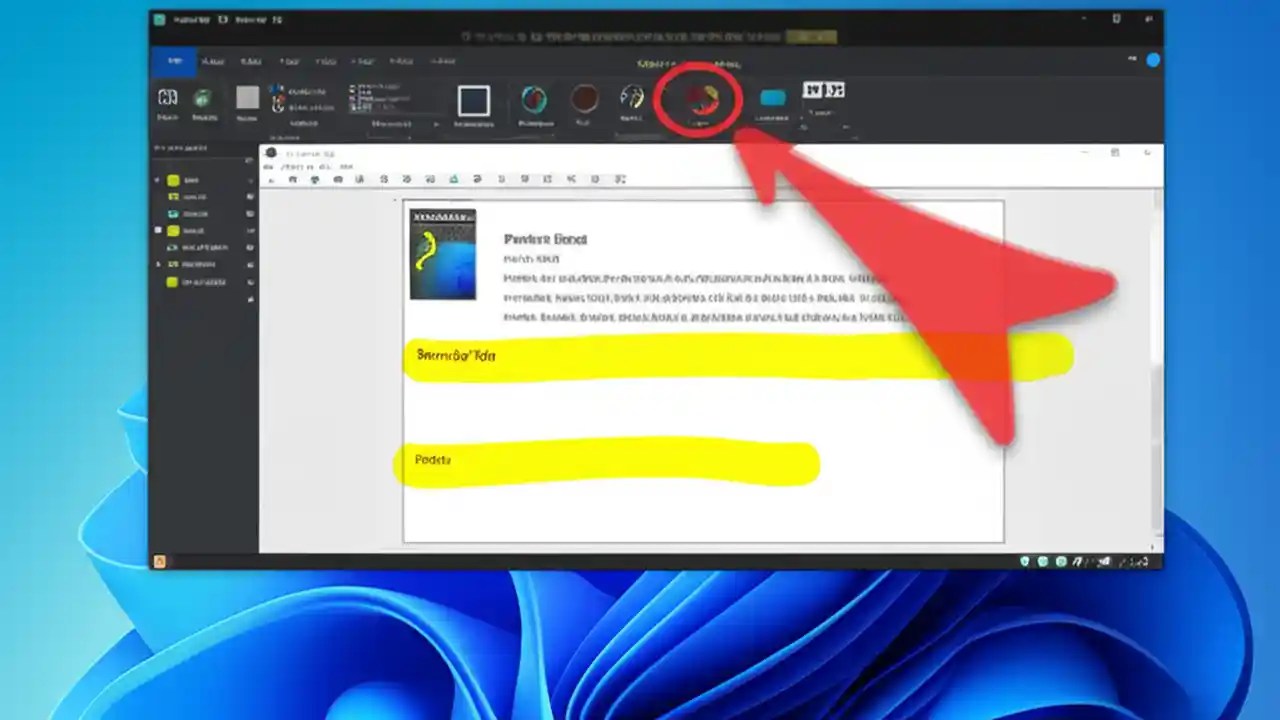The image size is (1280, 720).
Task: Toggle the teal-icon sidebar entry's switch
Action: tap(249, 215)
